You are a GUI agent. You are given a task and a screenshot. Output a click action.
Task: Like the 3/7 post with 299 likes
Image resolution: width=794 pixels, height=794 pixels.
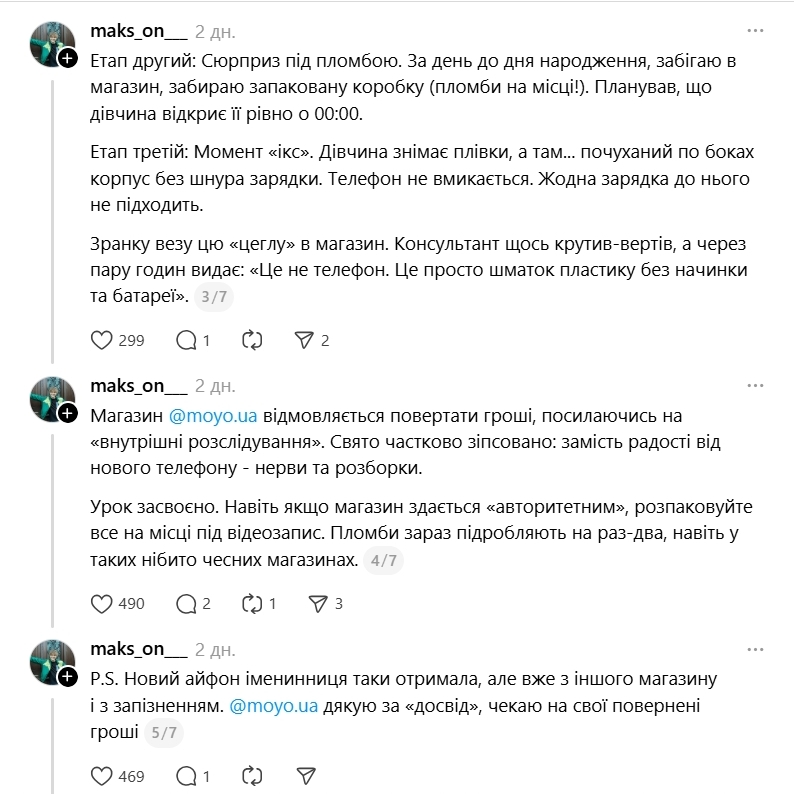click(x=102, y=340)
